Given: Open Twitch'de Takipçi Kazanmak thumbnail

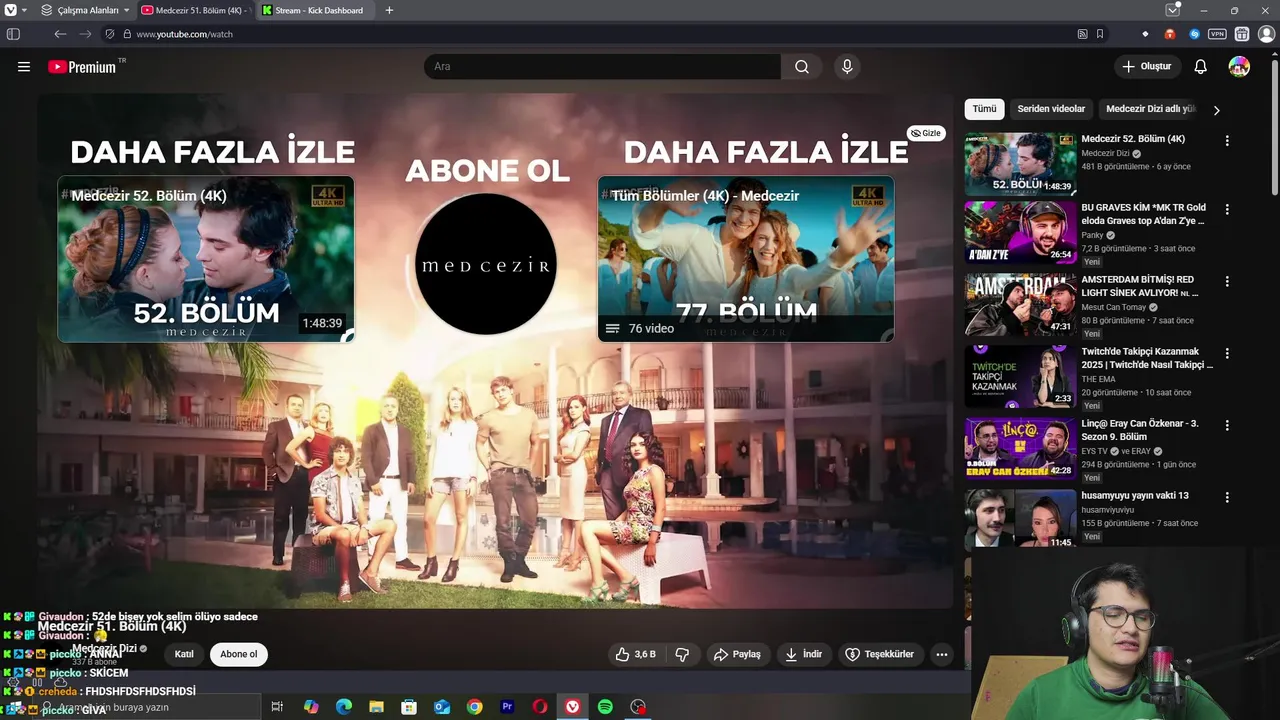Looking at the screenshot, I should pyautogui.click(x=1020, y=377).
